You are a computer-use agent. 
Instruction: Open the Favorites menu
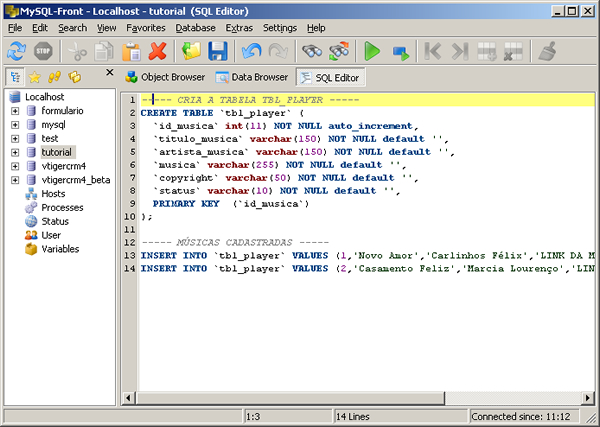146,28
